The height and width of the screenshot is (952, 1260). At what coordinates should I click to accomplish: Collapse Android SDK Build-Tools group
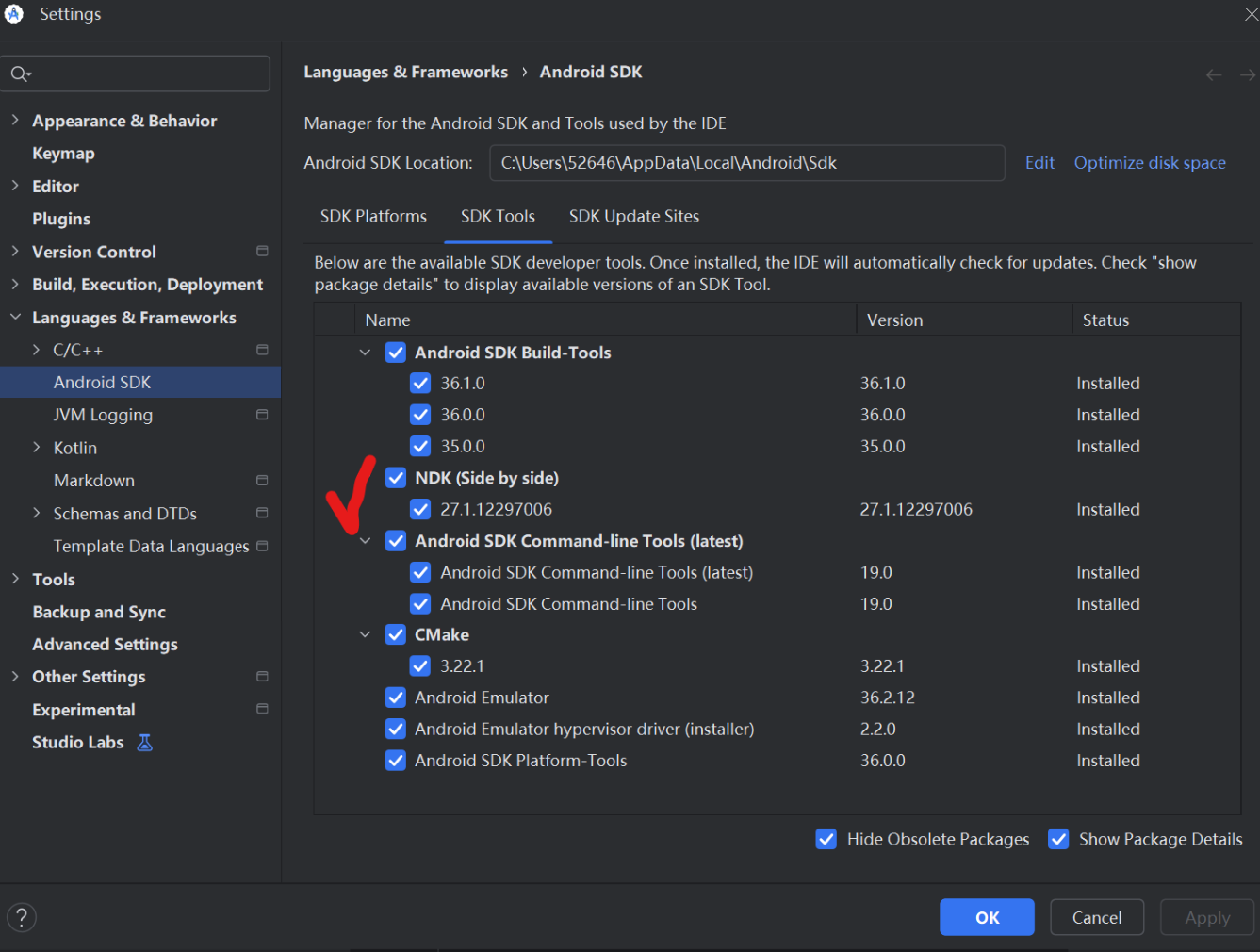coord(365,353)
